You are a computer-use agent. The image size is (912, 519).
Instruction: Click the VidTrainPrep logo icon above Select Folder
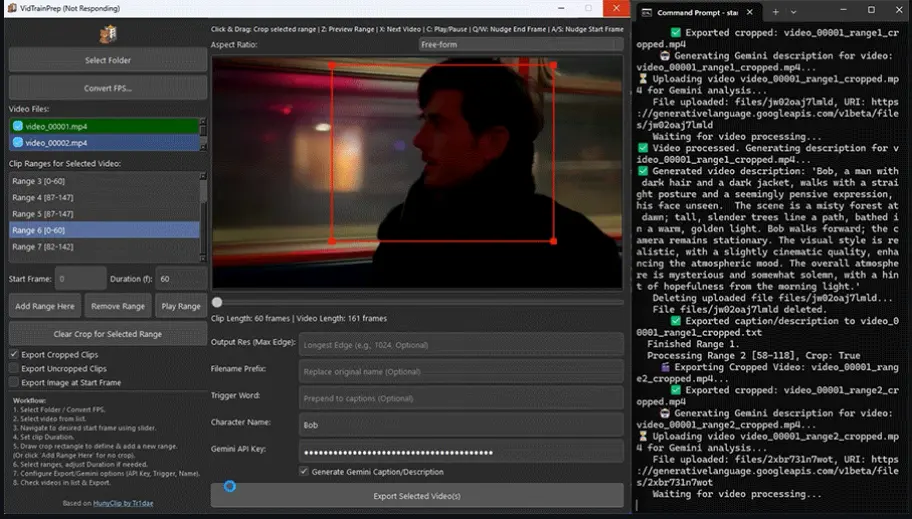pos(107,34)
